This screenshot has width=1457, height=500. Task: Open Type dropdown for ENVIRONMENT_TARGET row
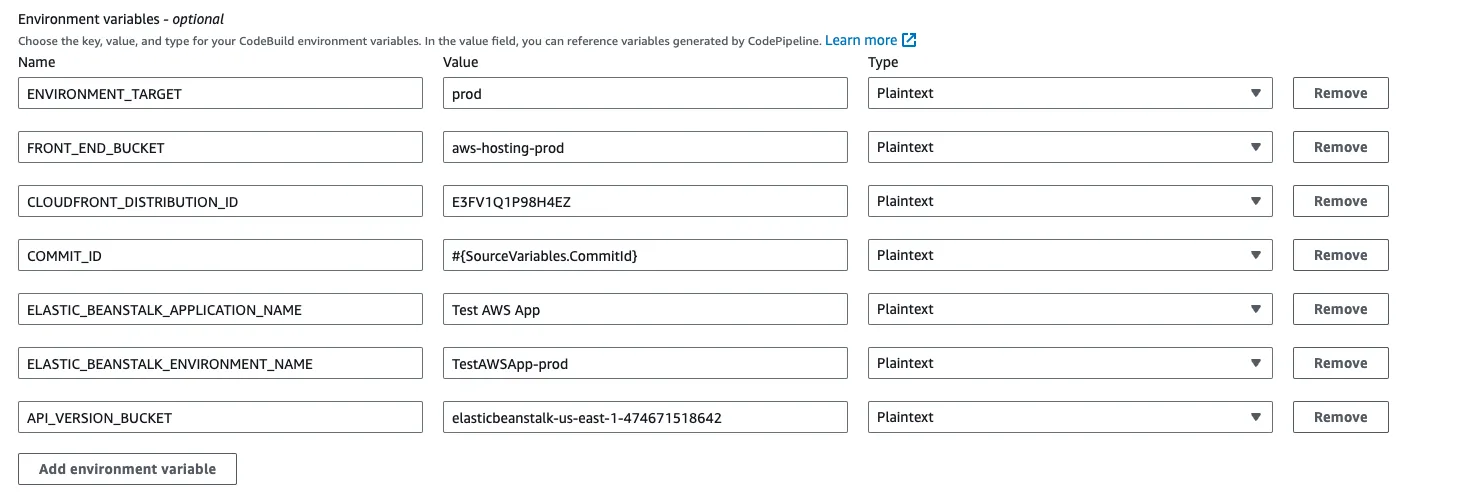pyautogui.click(x=1069, y=93)
